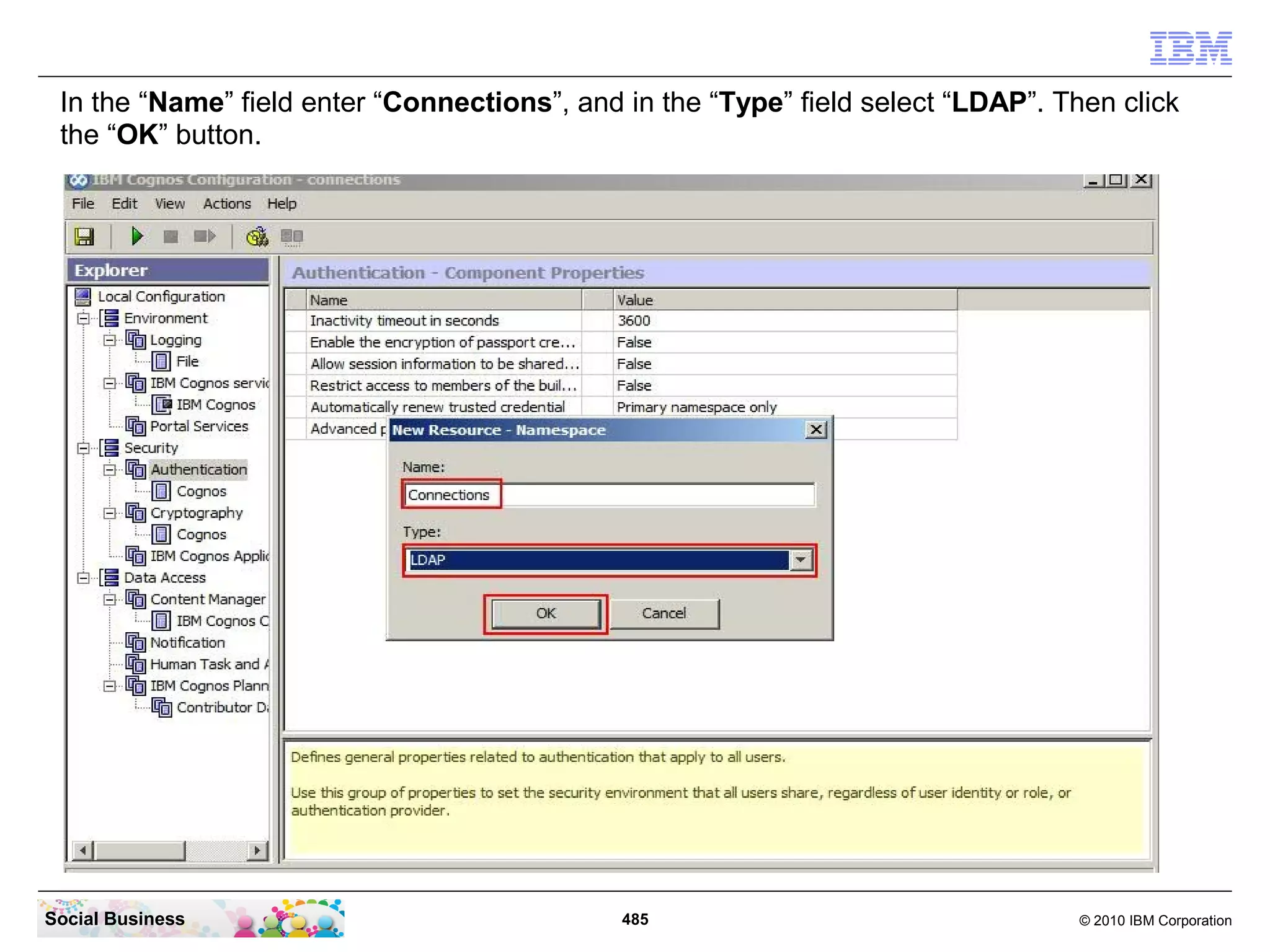1270x952 pixels.
Task: Select Cognos under Authentication
Action: pos(202,491)
